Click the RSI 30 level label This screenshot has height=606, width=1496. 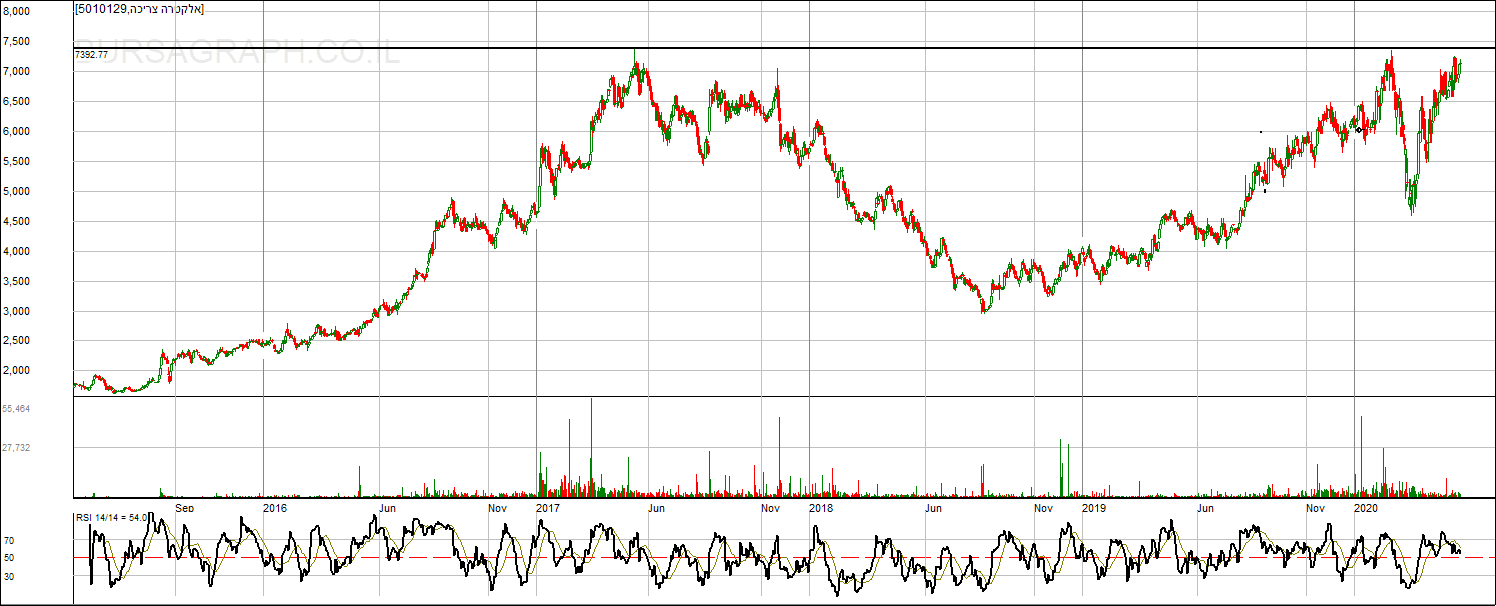click(8, 577)
